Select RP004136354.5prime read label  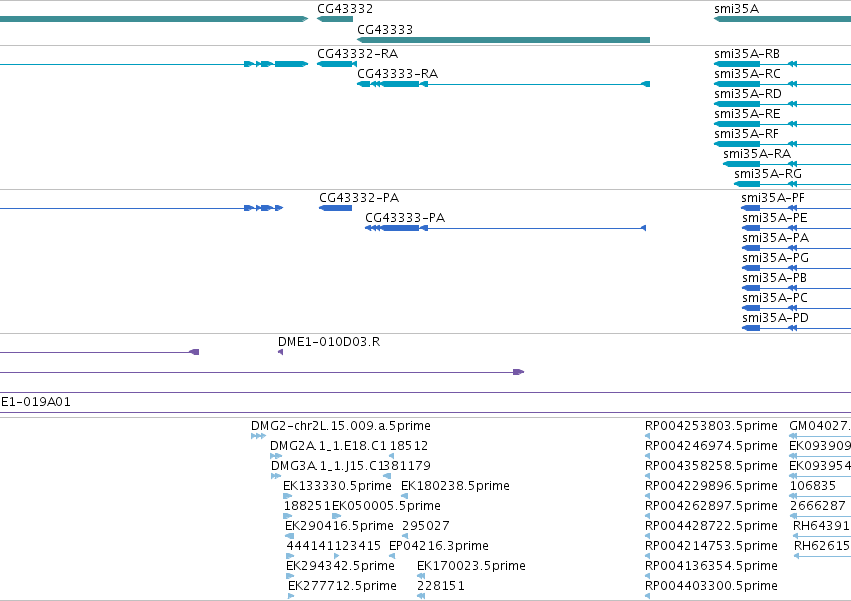(711, 566)
